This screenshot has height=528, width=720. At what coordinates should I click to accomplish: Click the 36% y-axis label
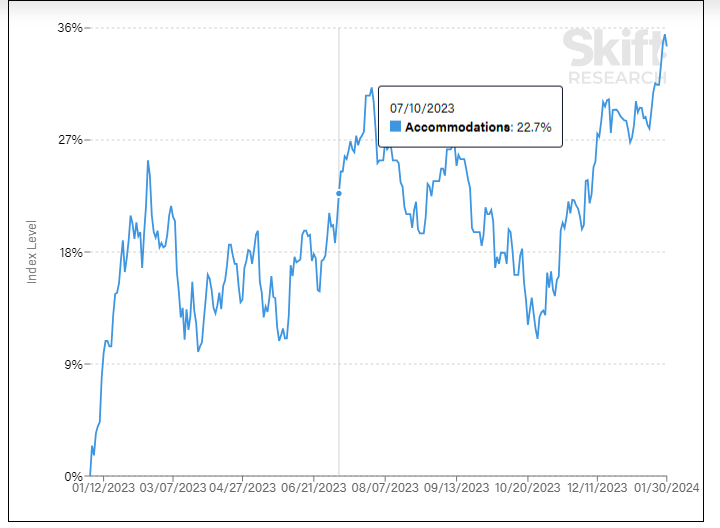pos(69,28)
